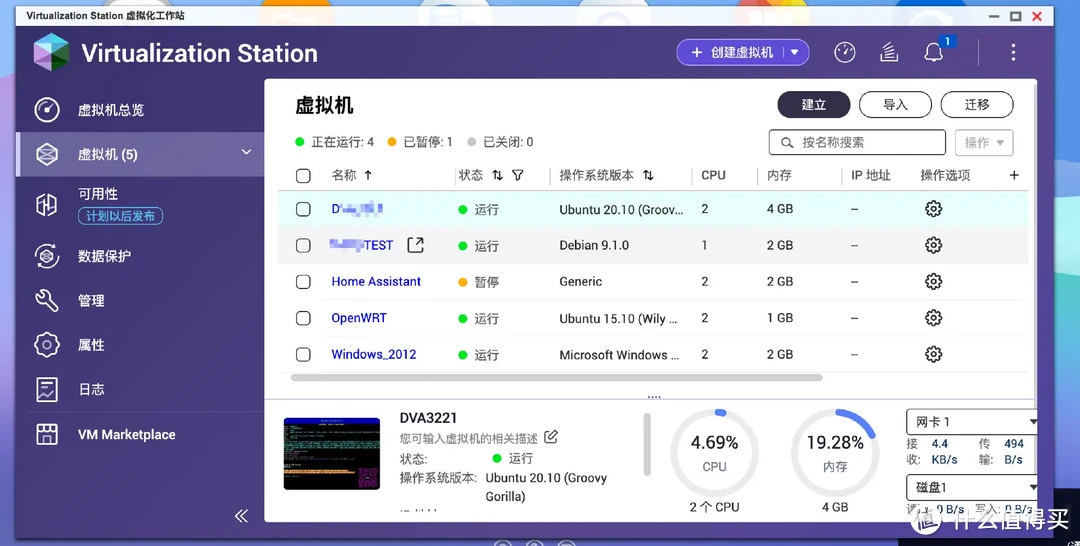This screenshot has width=1080, height=546.
Task: Check the TEST VM checkbox
Action: (303, 245)
